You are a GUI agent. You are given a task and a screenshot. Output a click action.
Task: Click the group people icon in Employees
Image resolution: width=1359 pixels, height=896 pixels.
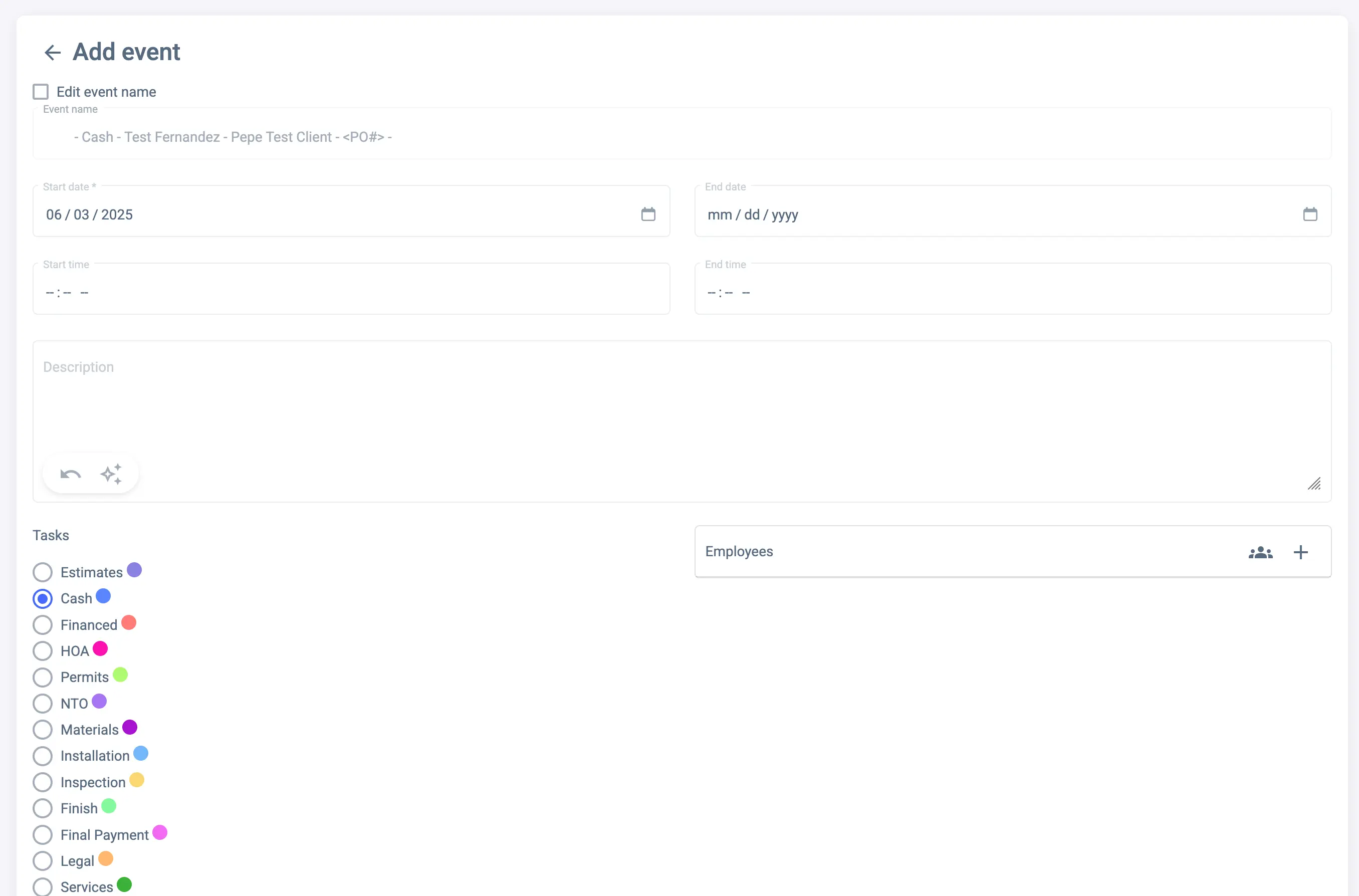tap(1260, 553)
